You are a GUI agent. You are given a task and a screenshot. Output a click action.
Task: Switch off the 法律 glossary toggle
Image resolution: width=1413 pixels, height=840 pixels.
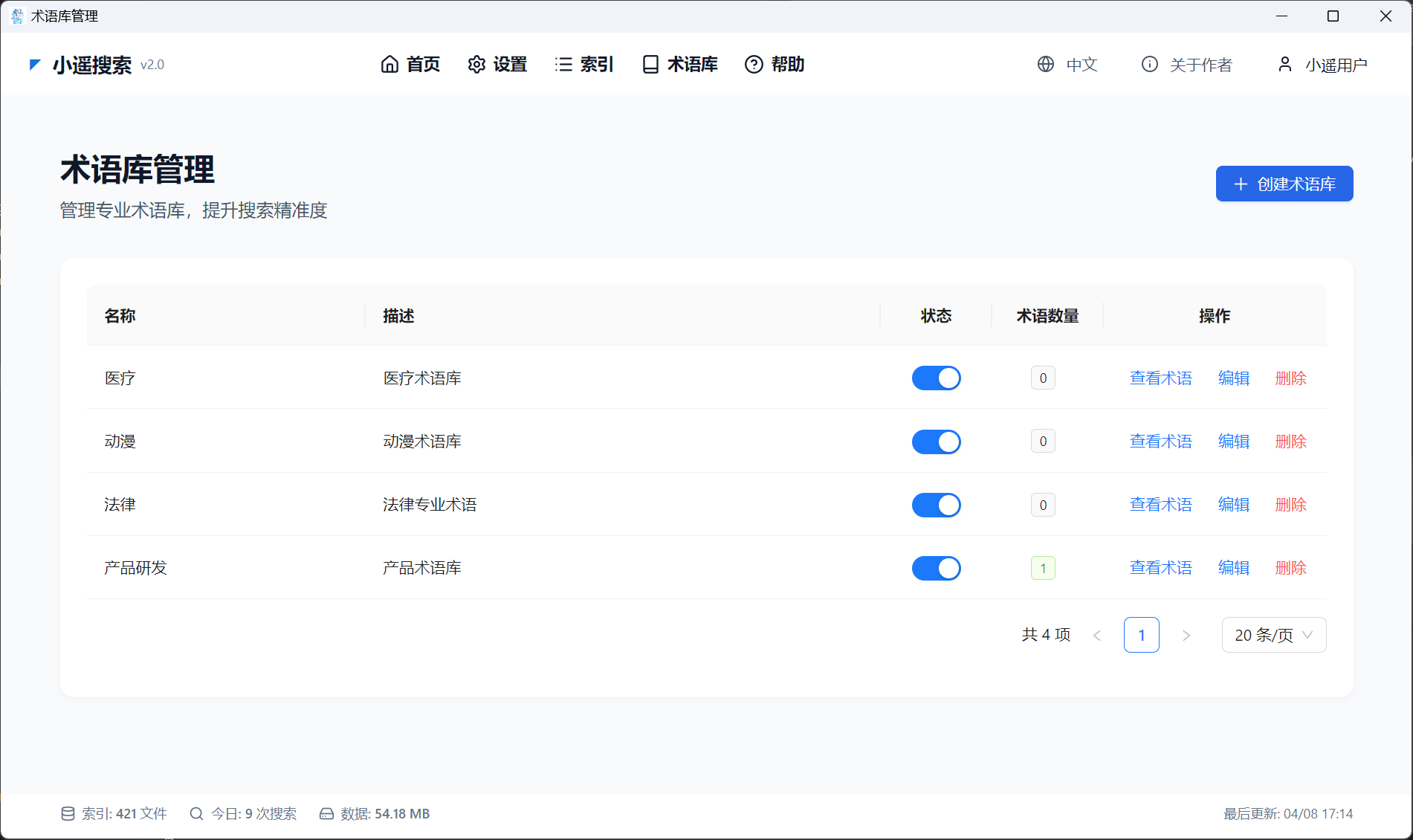(936, 505)
